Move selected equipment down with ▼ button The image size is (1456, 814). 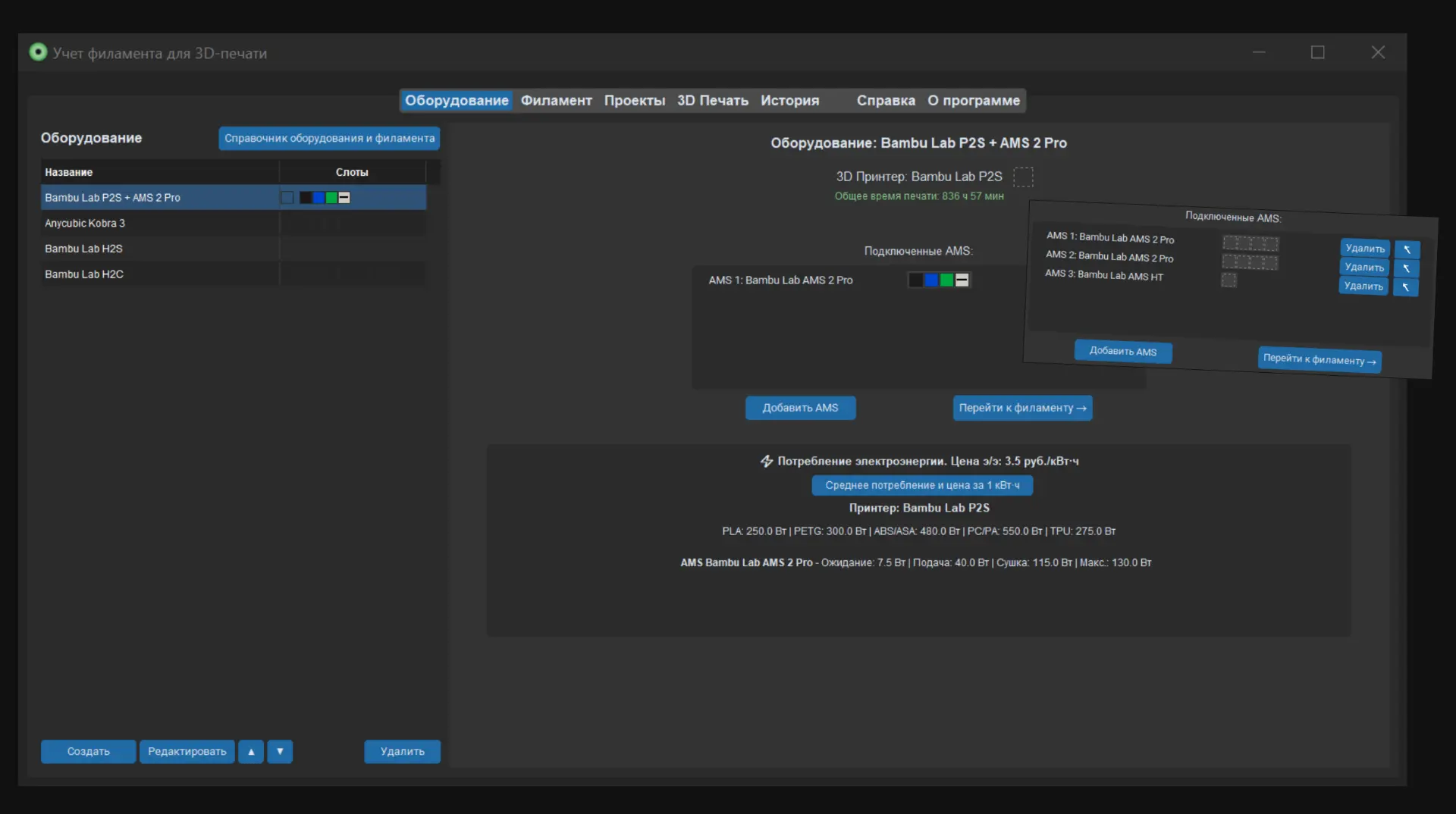tap(280, 751)
